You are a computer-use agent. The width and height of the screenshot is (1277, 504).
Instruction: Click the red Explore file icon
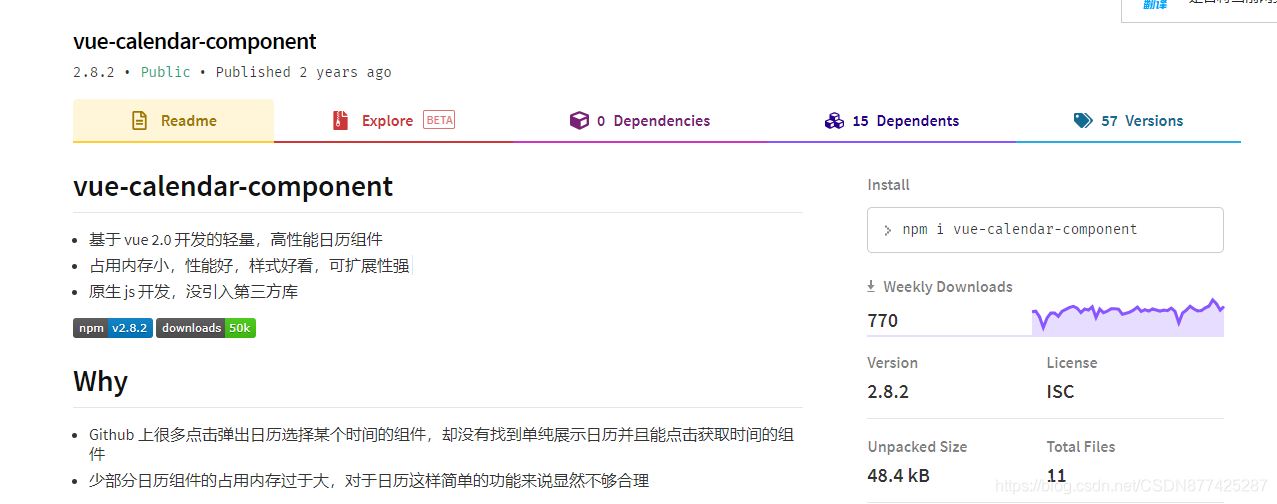(x=341, y=121)
